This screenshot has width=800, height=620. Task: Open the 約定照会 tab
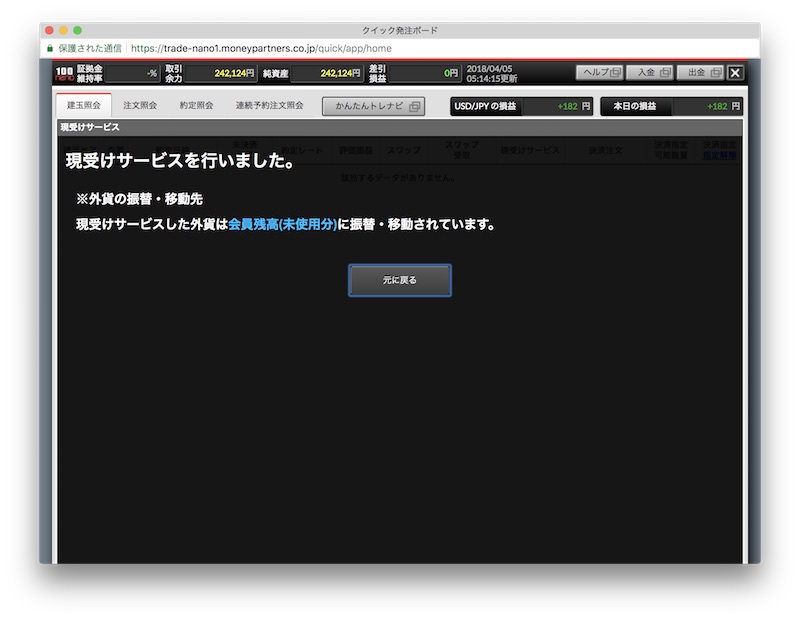(196, 106)
